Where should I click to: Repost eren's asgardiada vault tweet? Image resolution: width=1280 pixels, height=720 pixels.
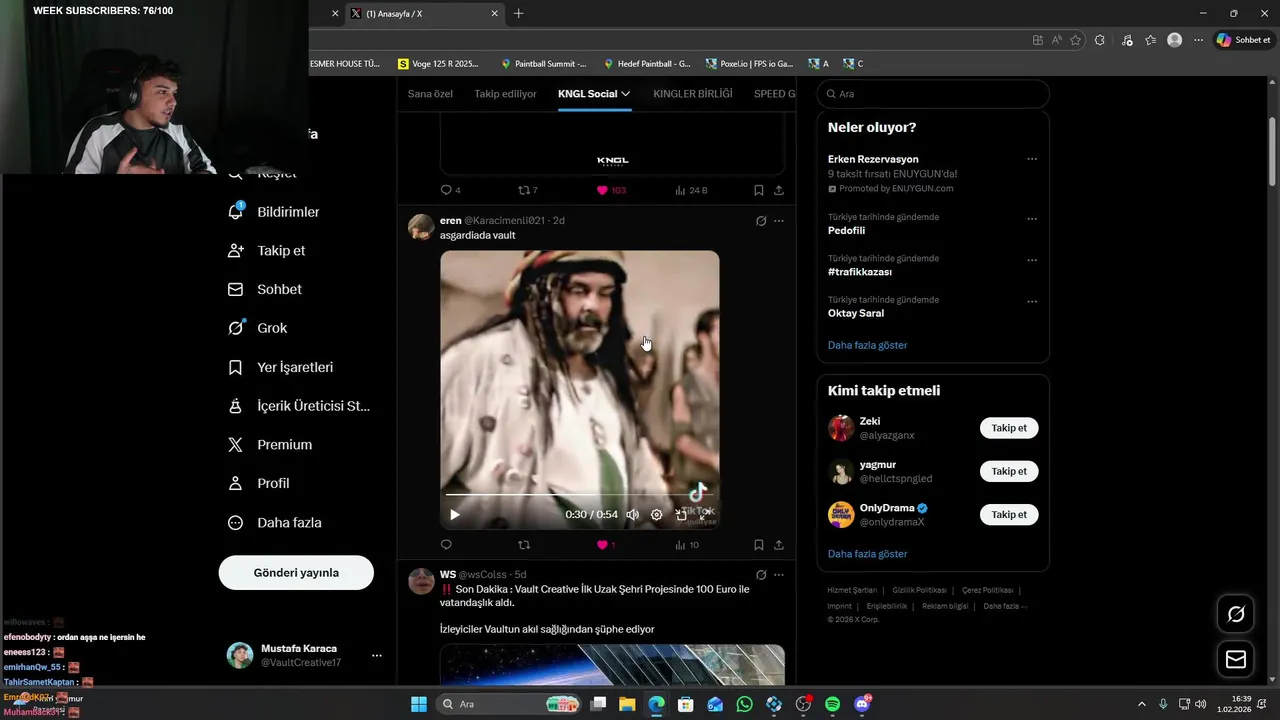(523, 545)
